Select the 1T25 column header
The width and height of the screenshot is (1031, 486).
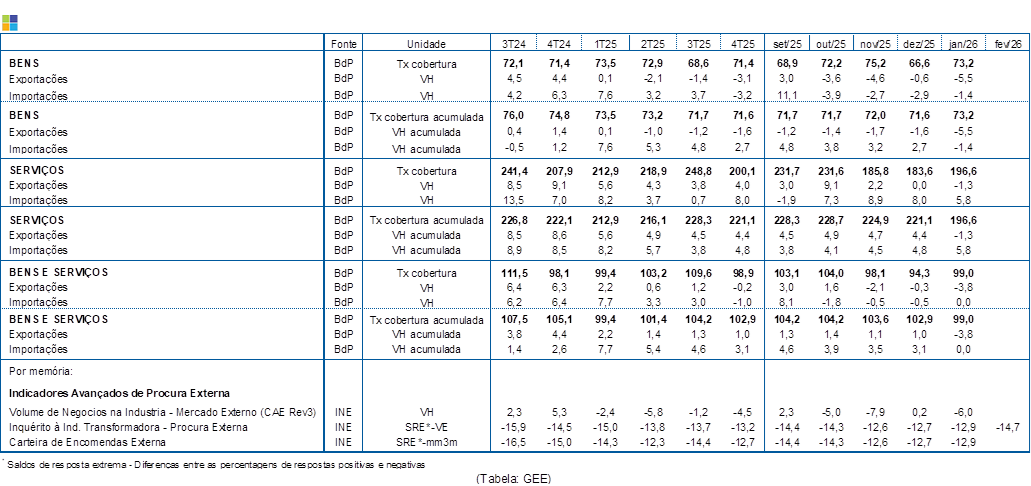(606, 44)
